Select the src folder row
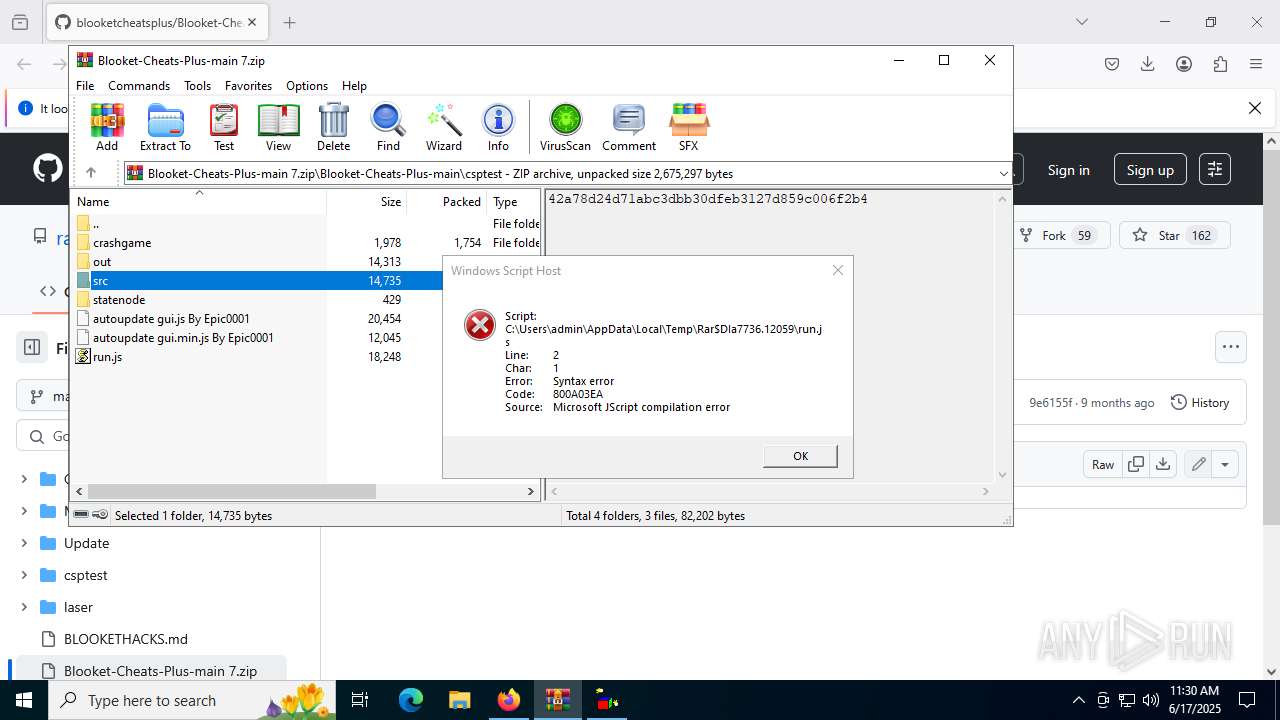 257,281
